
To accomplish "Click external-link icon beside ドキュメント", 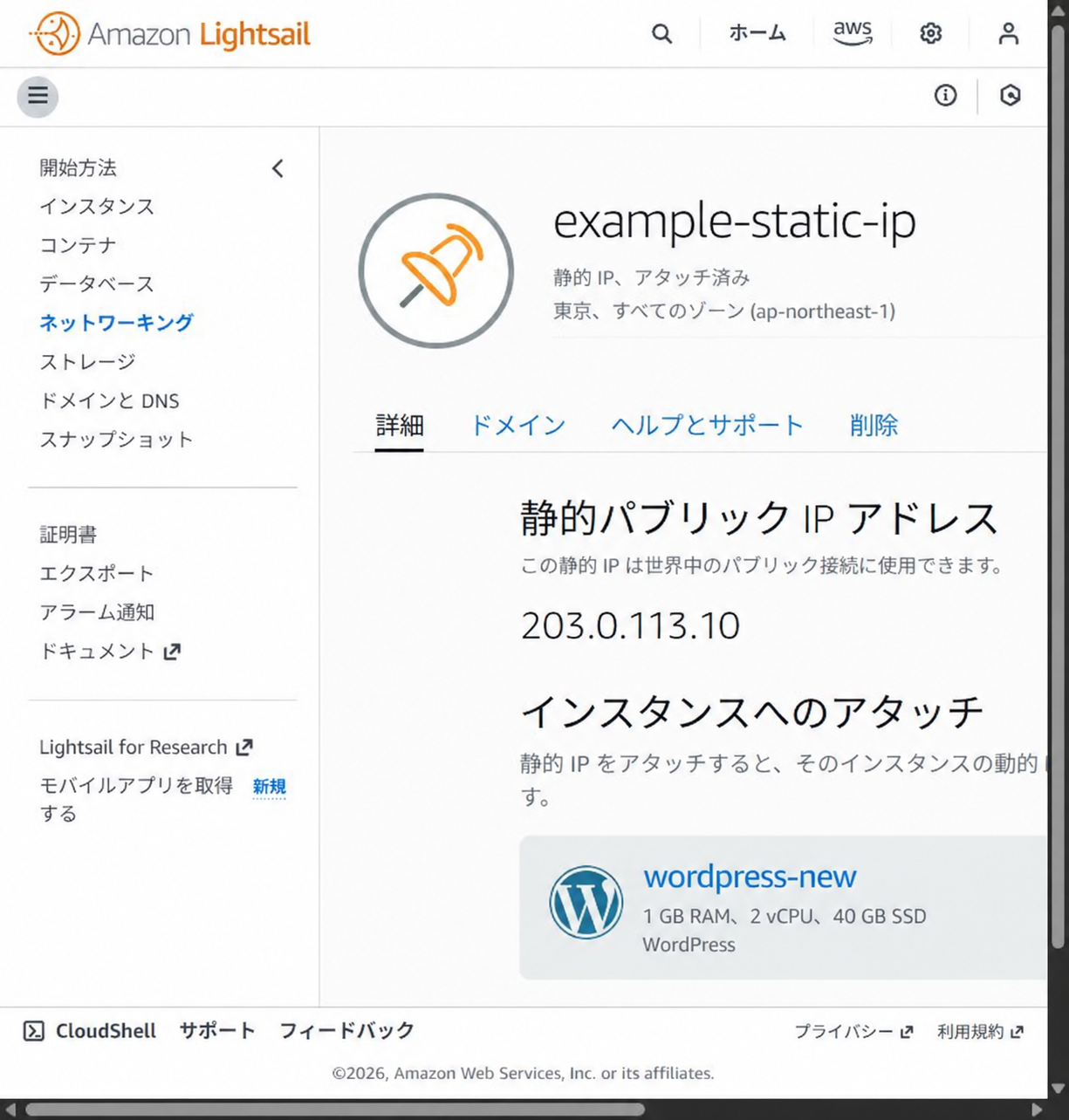I will (x=172, y=651).
